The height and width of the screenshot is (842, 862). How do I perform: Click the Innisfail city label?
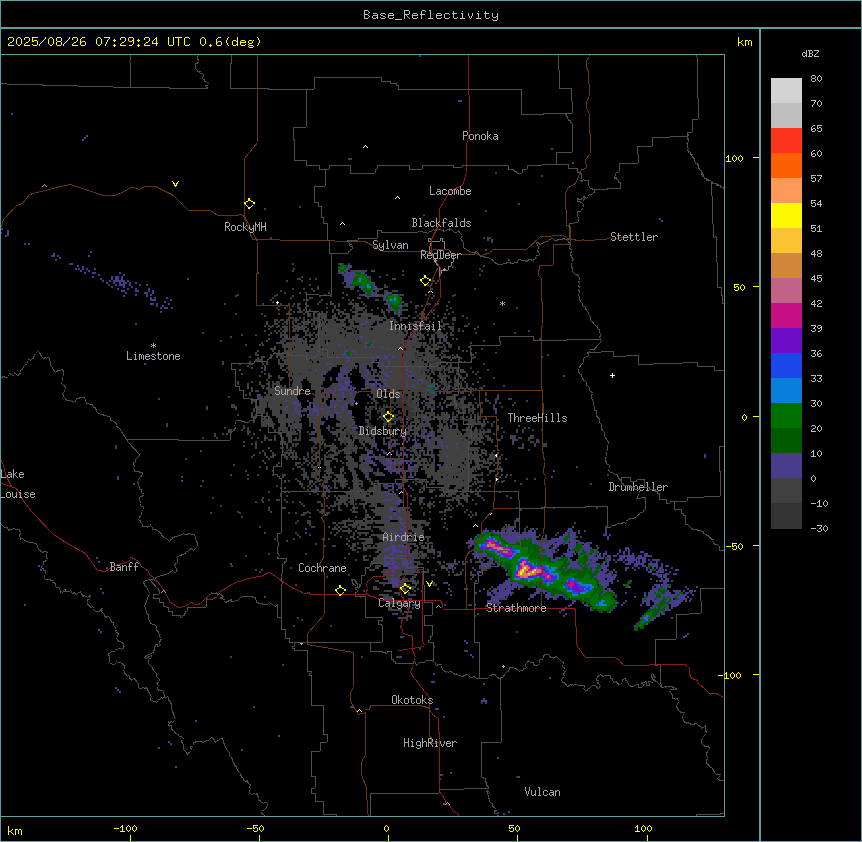pos(415,326)
